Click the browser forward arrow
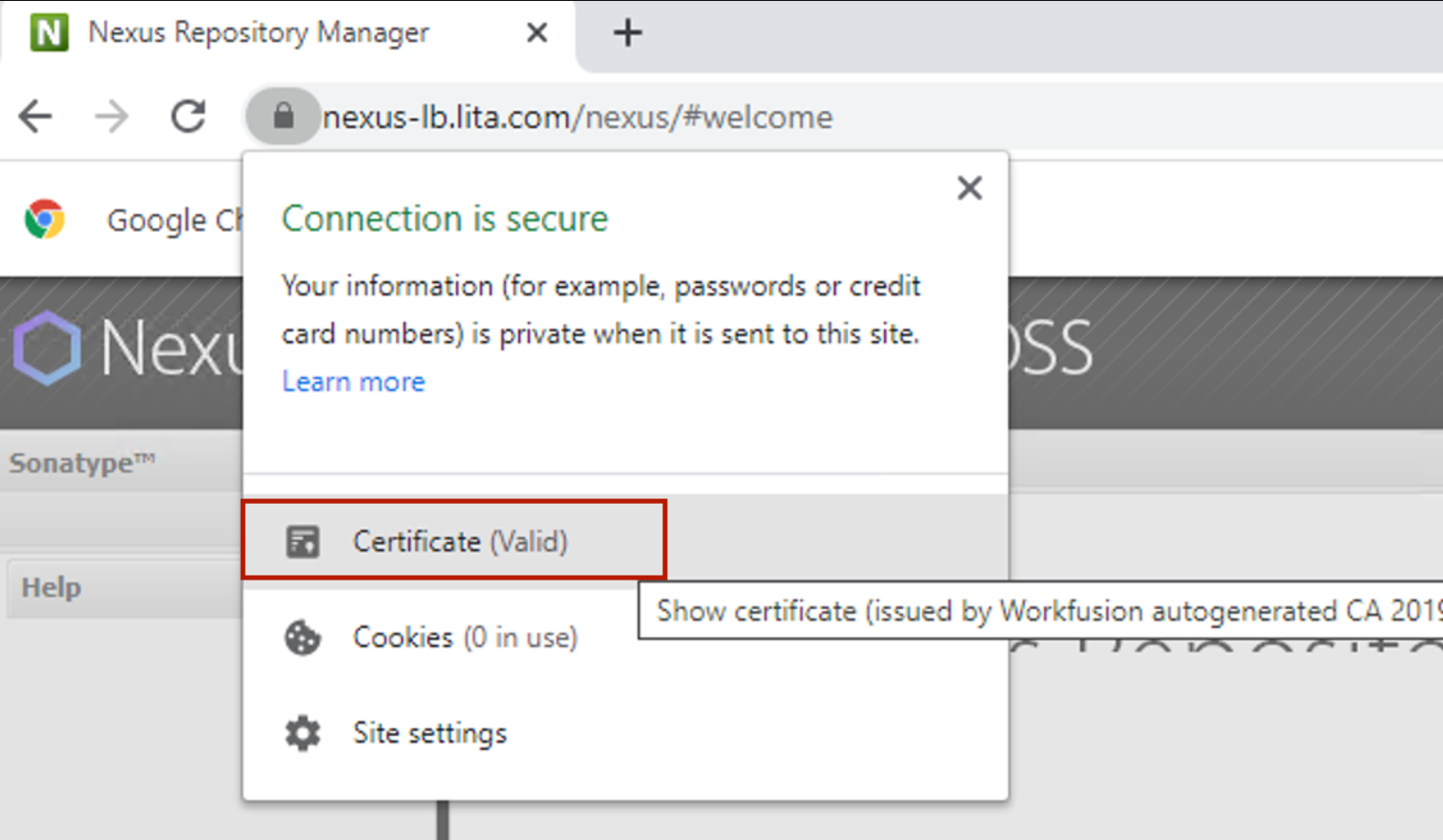 (x=112, y=116)
